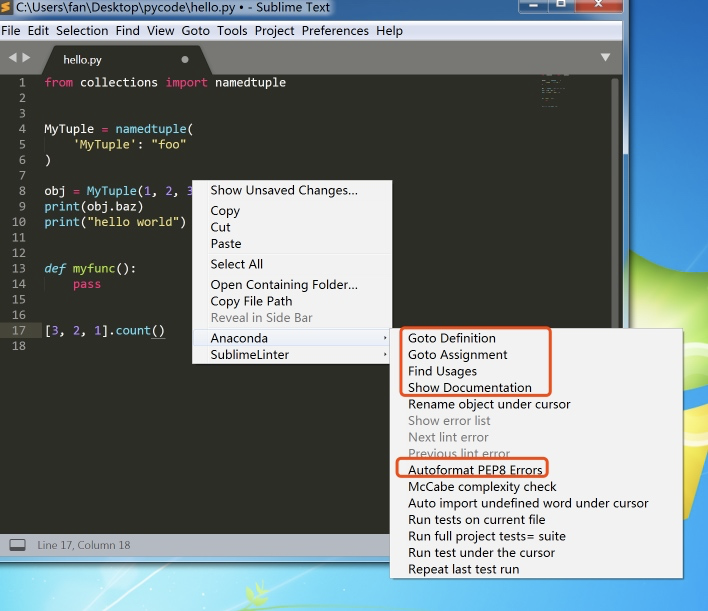Open the Project menu
Image resolution: width=708 pixels, height=611 pixels.
point(274,31)
